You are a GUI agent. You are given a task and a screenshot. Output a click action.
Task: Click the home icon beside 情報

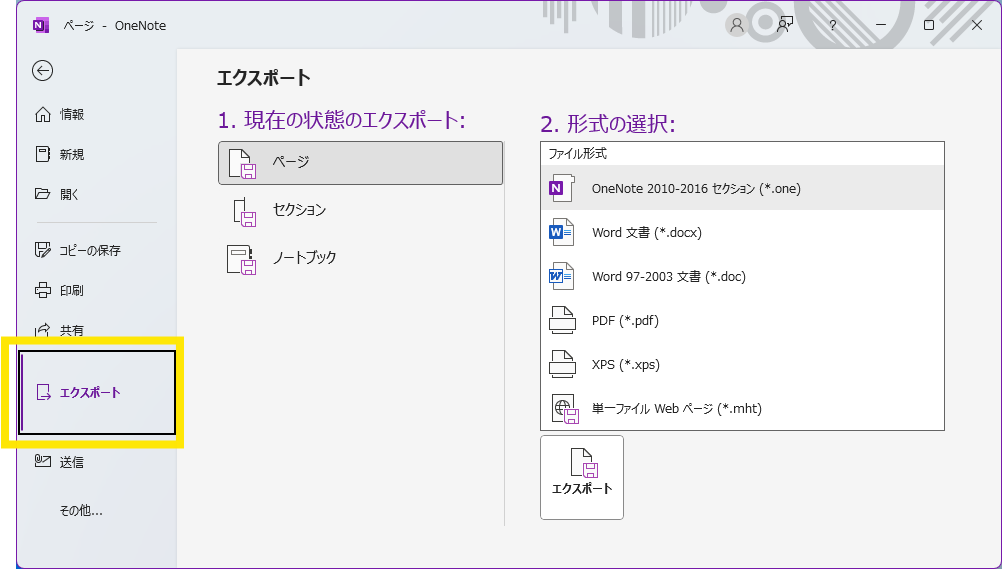(42, 114)
